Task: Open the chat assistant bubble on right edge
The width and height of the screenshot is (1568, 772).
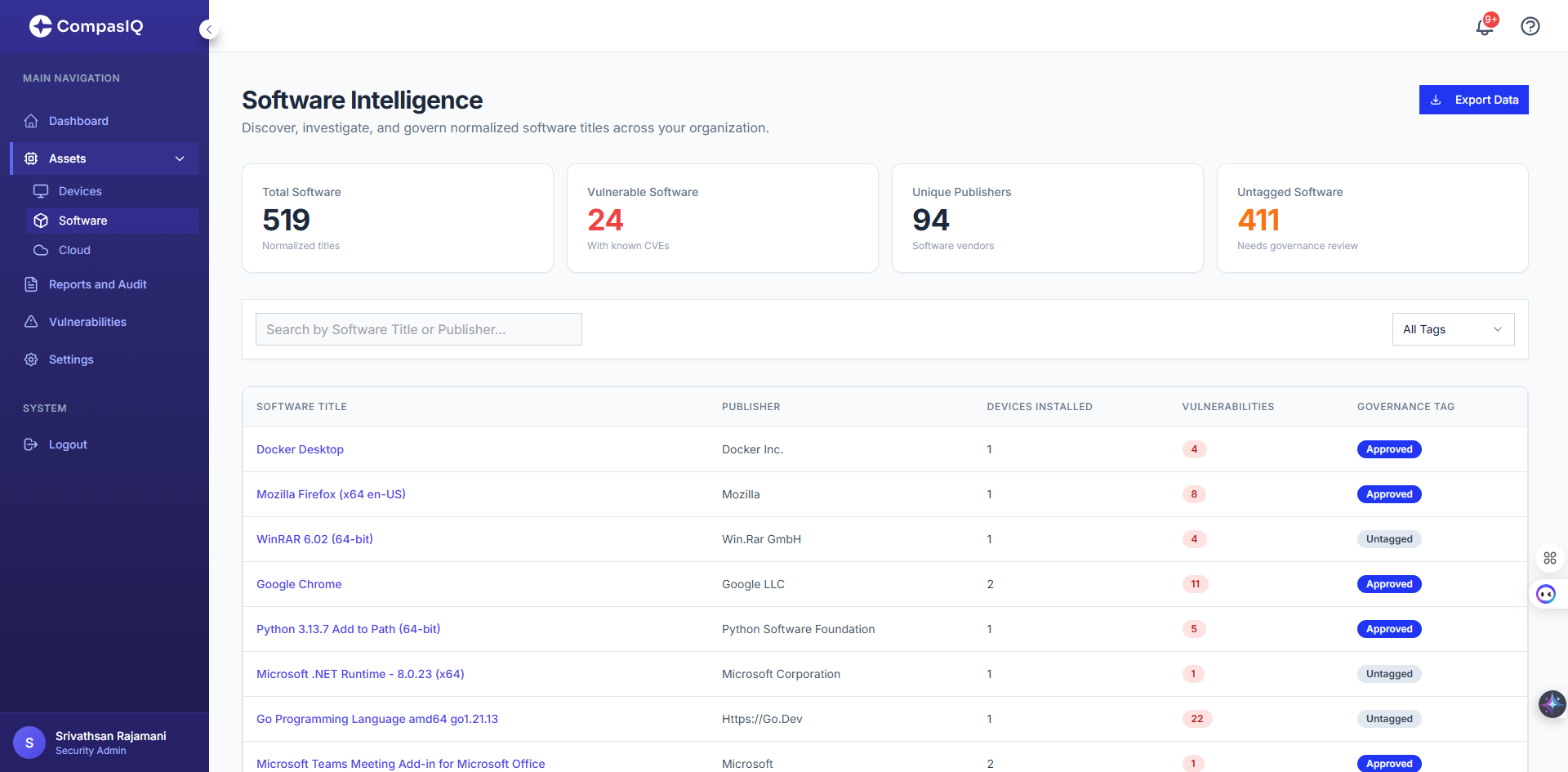Action: pyautogui.click(x=1546, y=594)
